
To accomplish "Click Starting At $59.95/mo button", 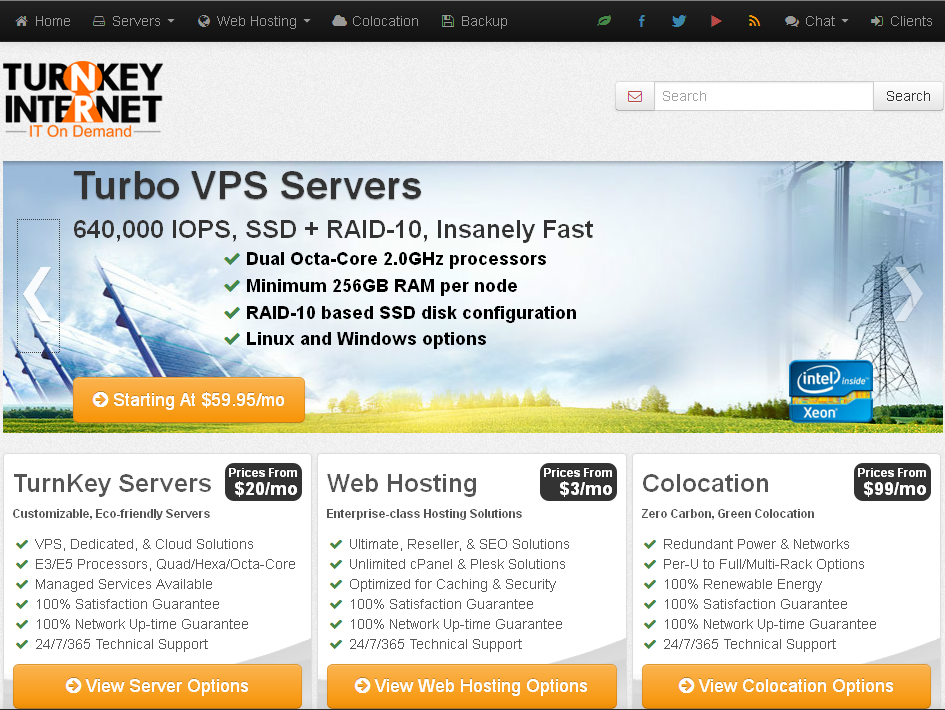I will point(189,400).
